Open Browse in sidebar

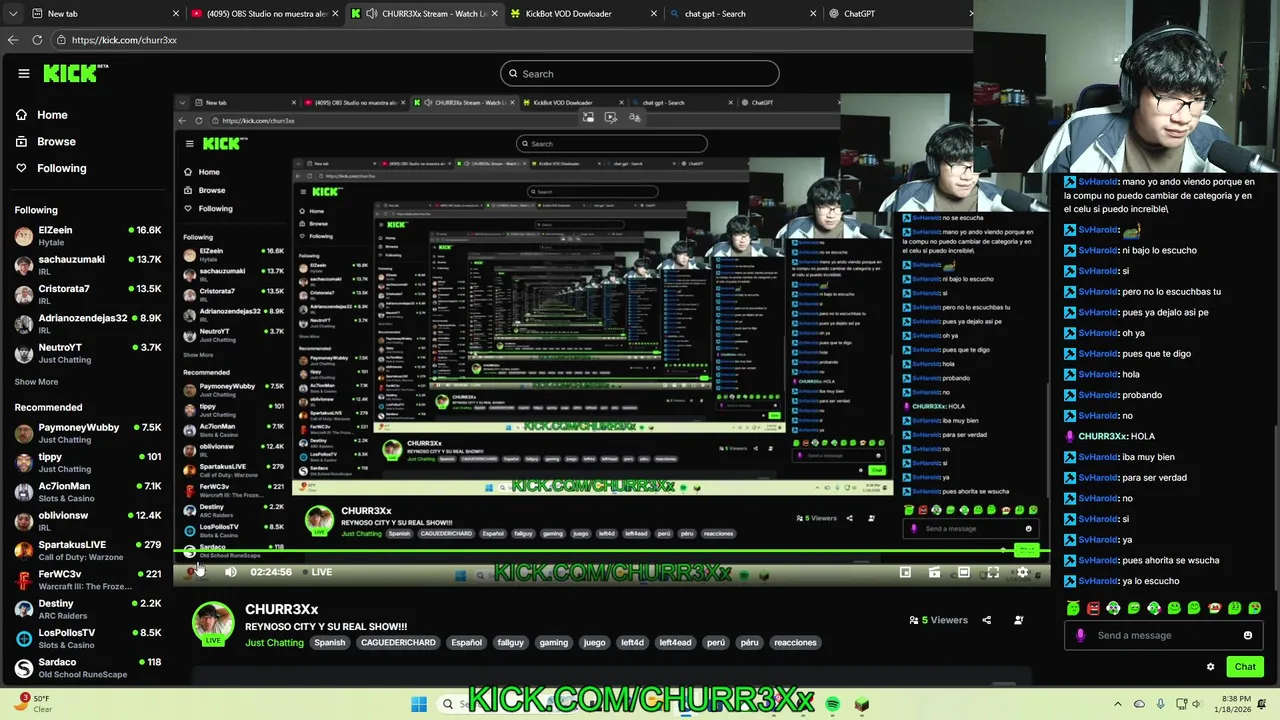tap(45, 142)
